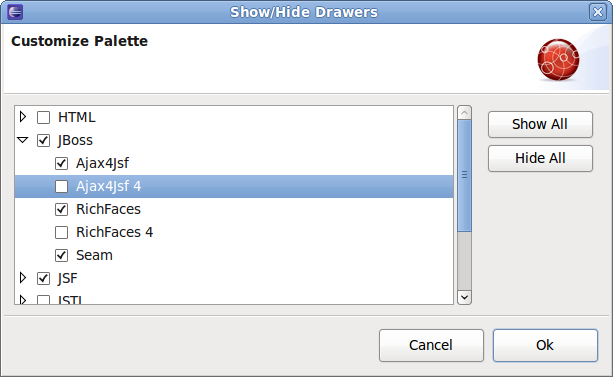This screenshot has width=613, height=377.
Task: Select the Seam tree item
Action: pyautogui.click(x=94, y=255)
